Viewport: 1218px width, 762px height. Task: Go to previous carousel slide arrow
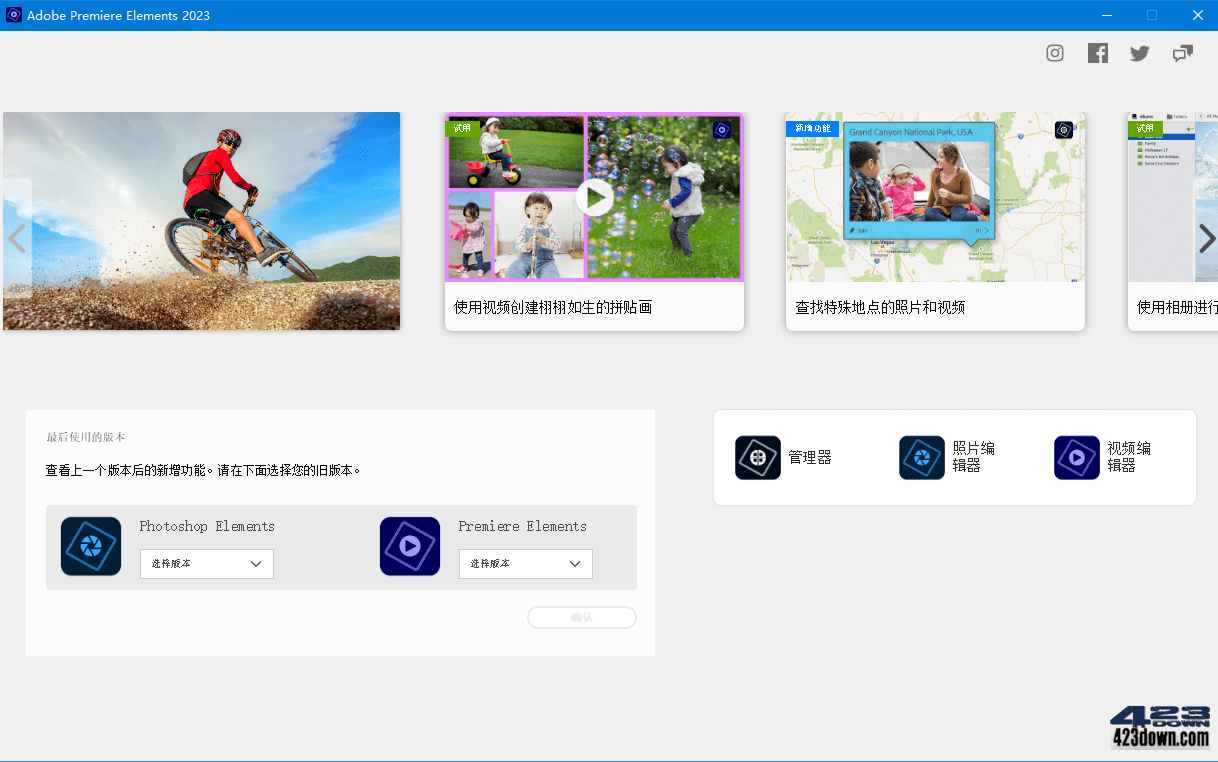[17, 238]
